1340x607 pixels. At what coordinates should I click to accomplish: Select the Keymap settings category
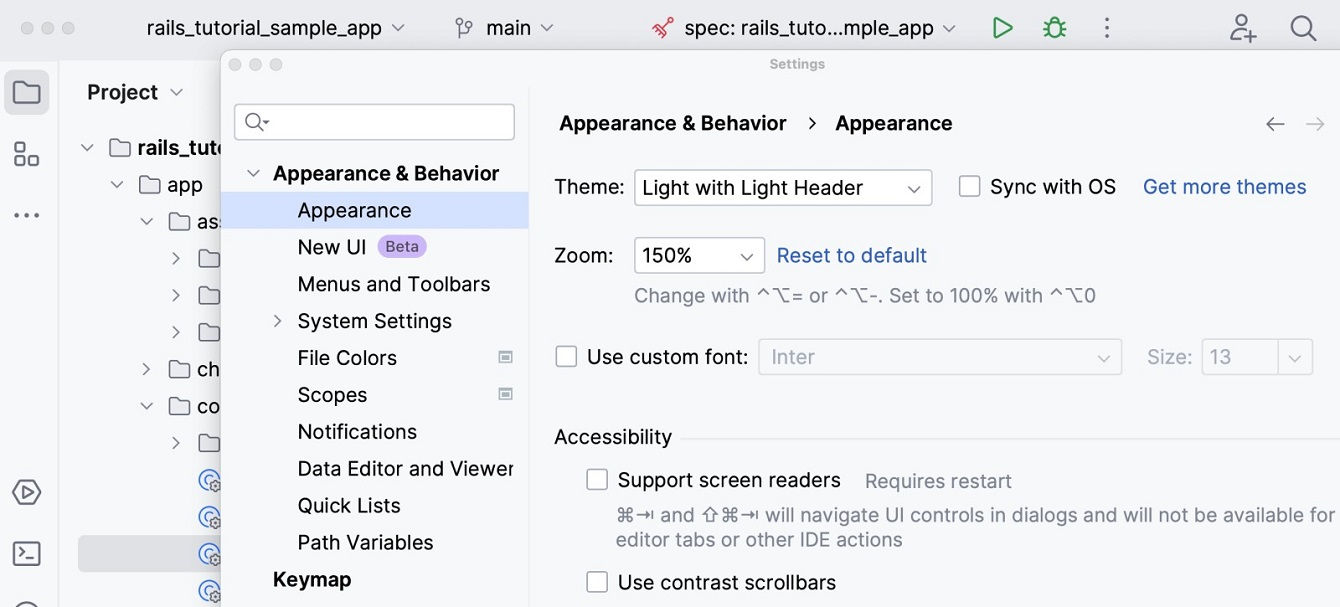[312, 579]
